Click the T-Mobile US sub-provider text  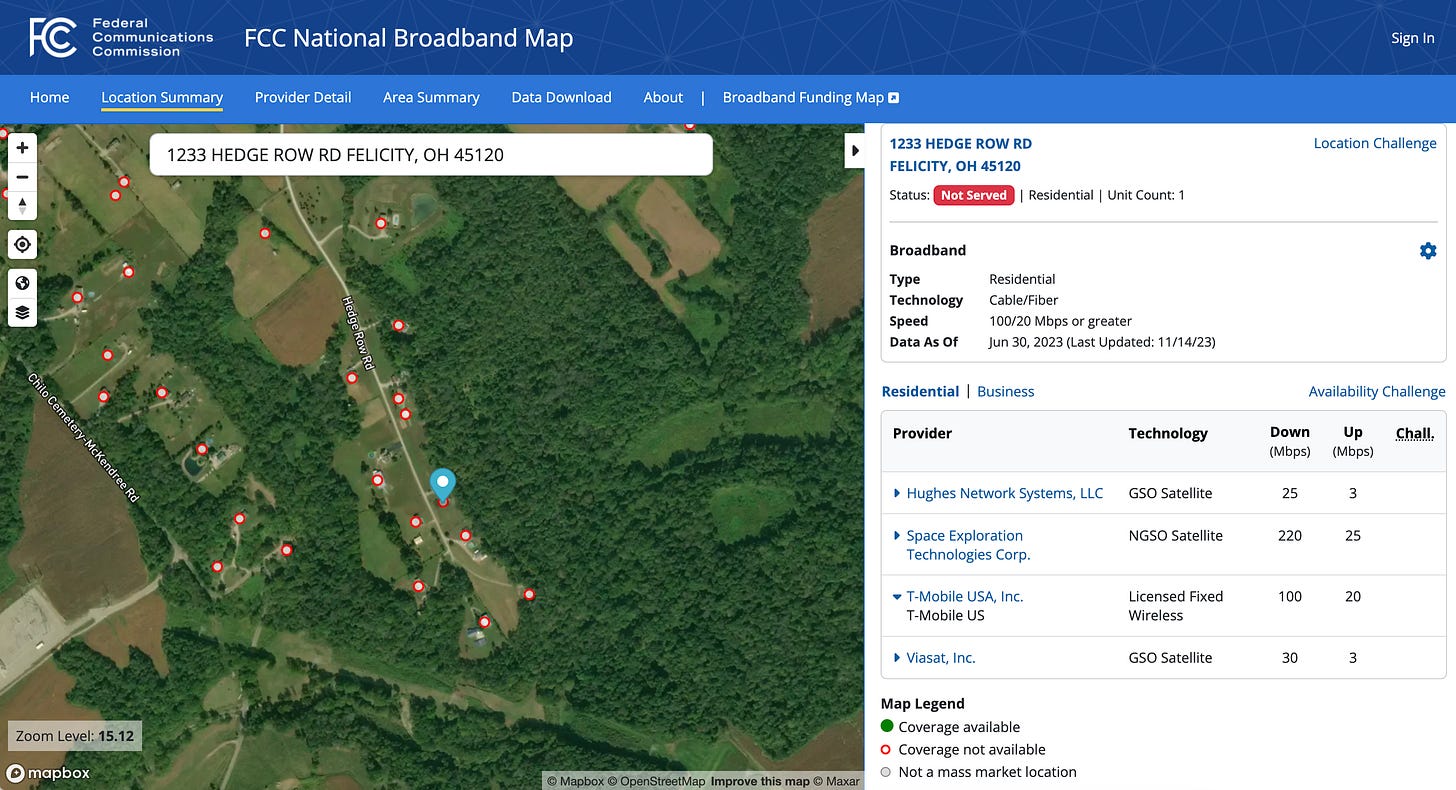[x=945, y=616]
